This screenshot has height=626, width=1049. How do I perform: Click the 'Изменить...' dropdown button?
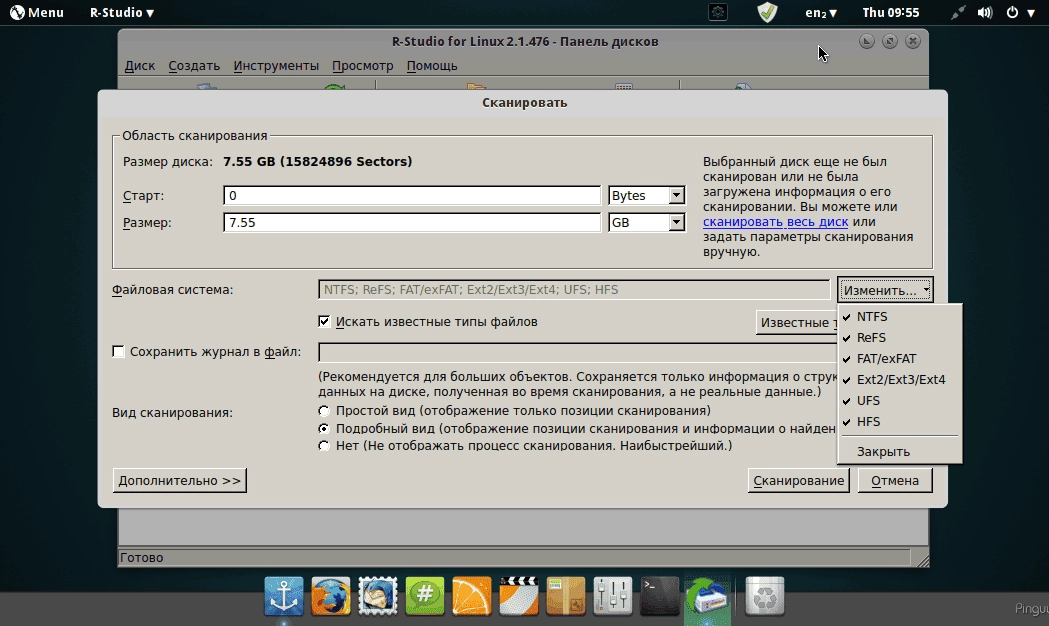coord(885,290)
